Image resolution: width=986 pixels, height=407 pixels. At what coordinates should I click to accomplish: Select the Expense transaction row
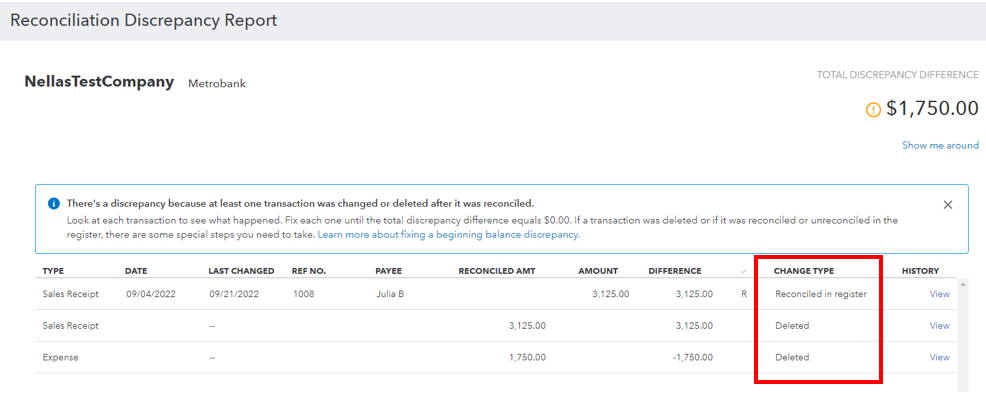tap(60, 357)
